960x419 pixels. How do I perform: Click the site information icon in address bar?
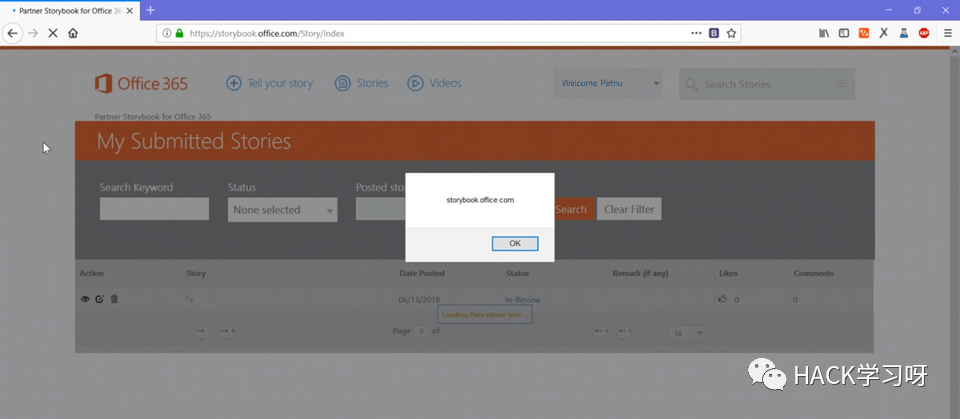pos(167,33)
